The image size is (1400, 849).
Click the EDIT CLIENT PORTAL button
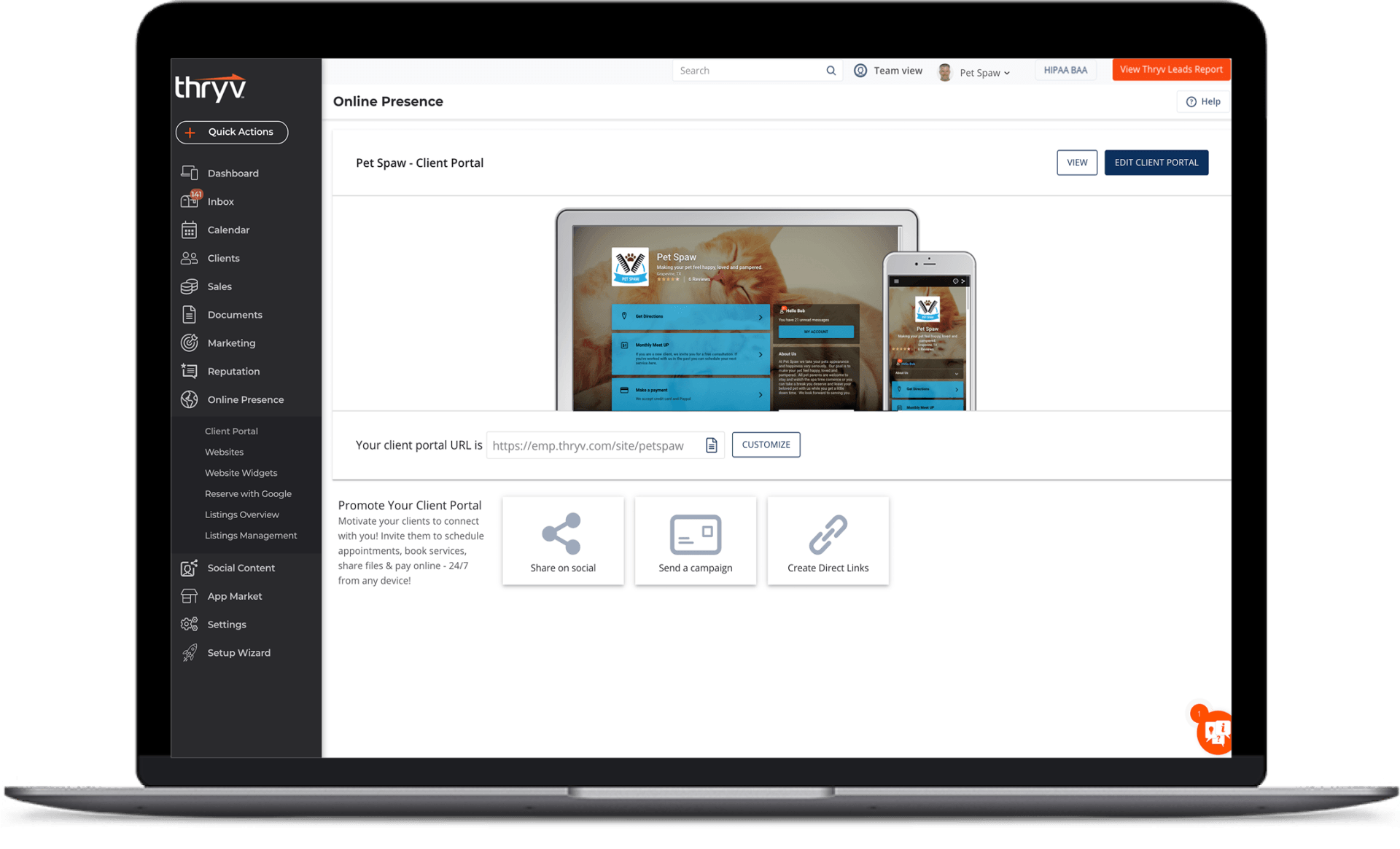1155,163
